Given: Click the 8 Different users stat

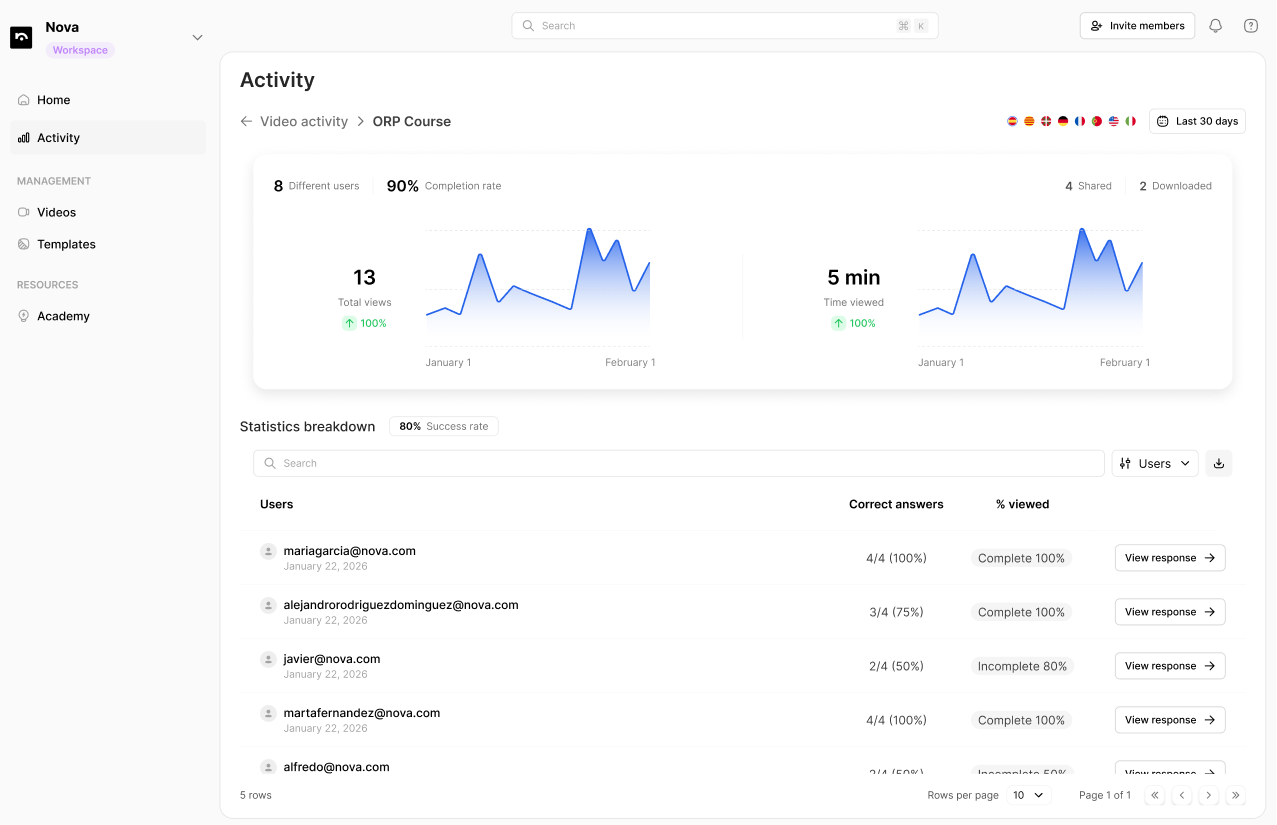Looking at the screenshot, I should (x=316, y=186).
